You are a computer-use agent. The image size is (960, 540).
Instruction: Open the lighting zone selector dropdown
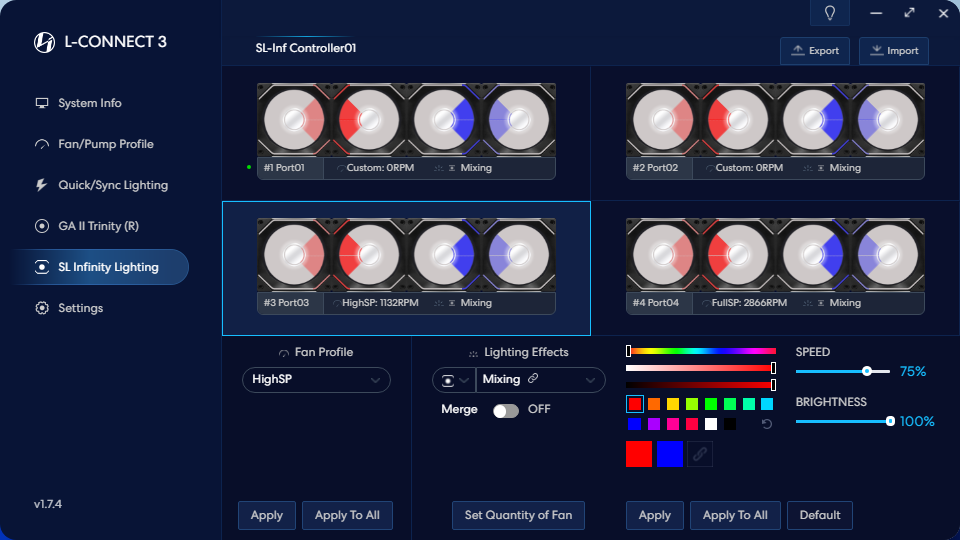(454, 380)
